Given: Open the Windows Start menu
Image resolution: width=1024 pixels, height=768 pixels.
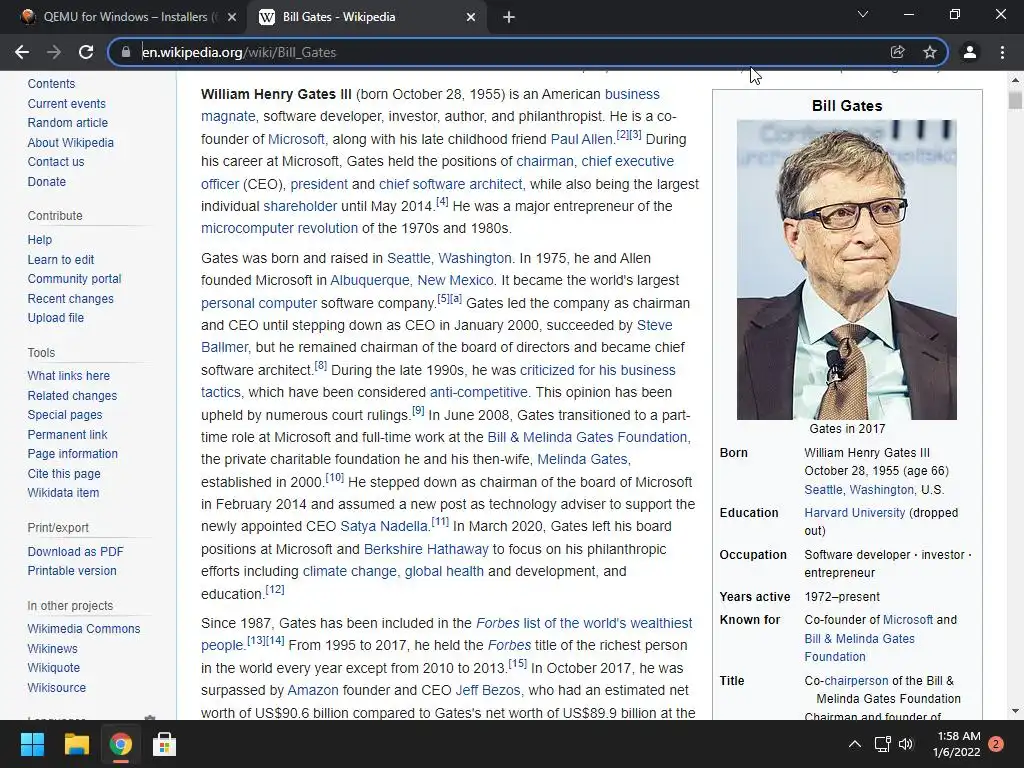Looking at the screenshot, I should point(32,744).
